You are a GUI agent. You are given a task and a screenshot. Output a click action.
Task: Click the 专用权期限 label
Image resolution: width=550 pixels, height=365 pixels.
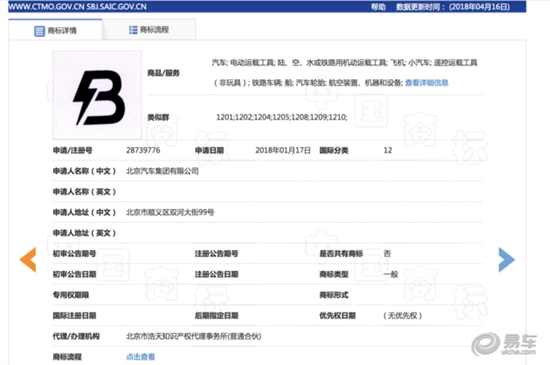point(71,295)
